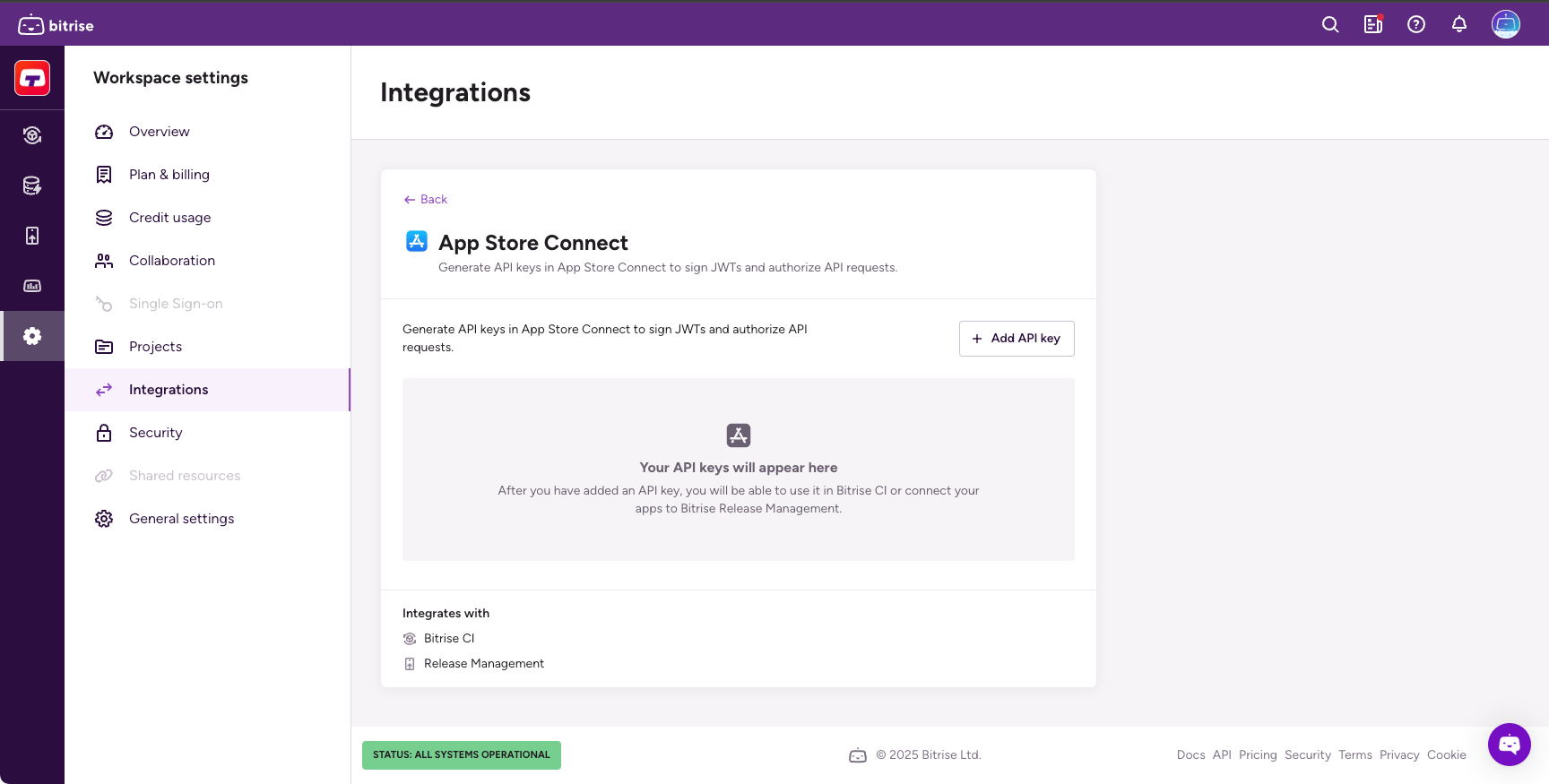
Task: Open Overview in workspace settings
Action: [x=207, y=132]
